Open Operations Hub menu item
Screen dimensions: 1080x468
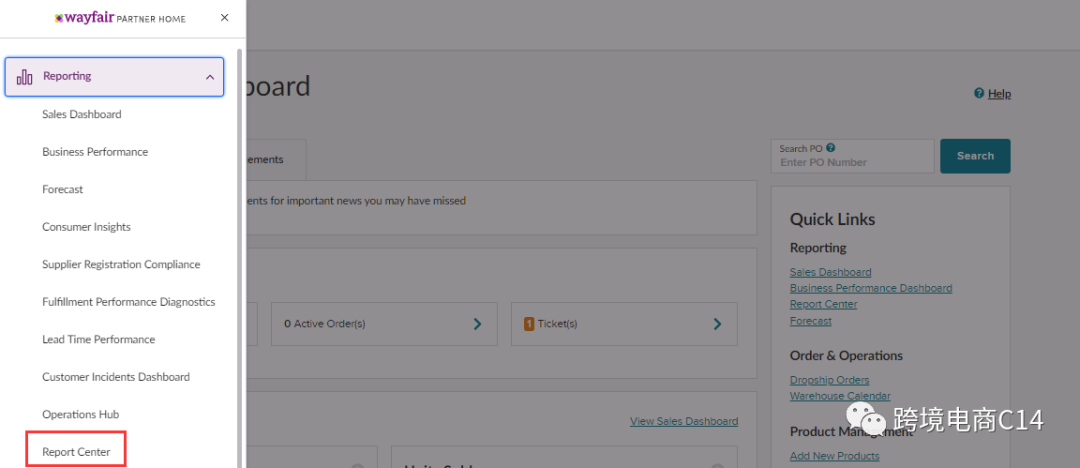coord(81,414)
